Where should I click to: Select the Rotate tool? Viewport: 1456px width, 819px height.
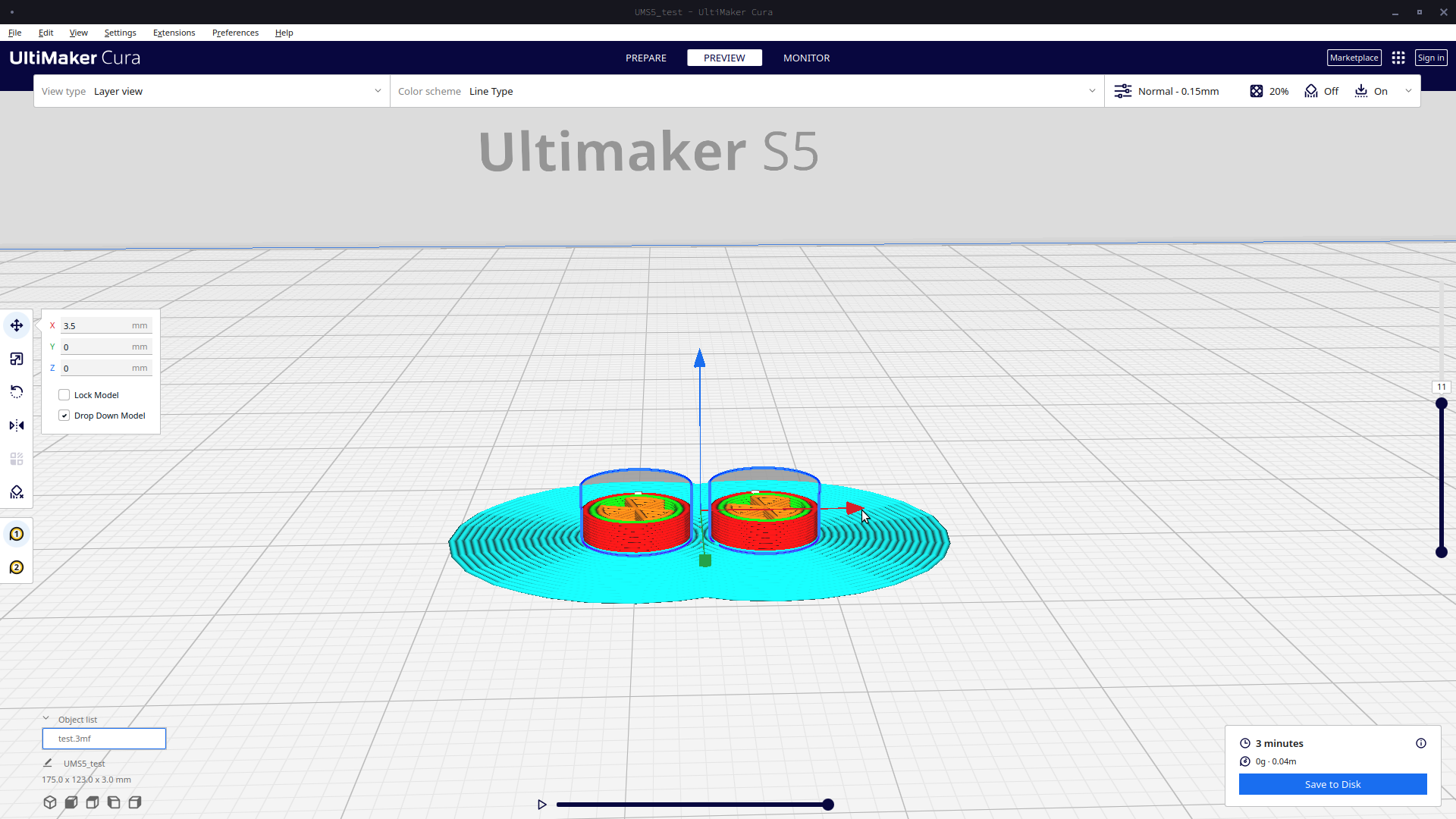coord(17,391)
